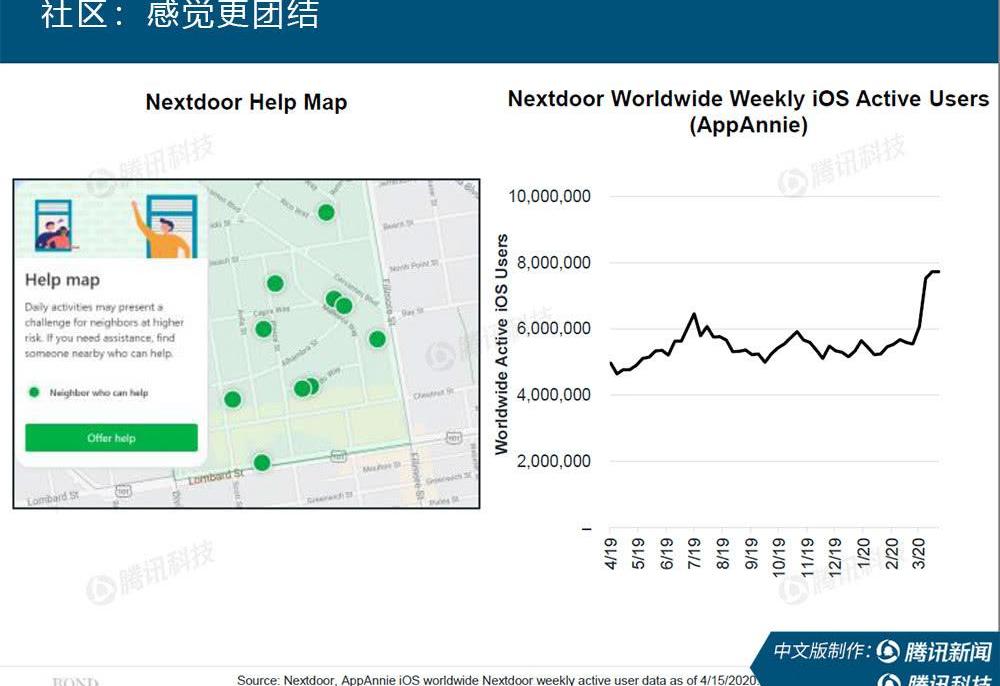Image resolution: width=1000 pixels, height=686 pixels.
Task: Click the '7/19' x-axis label
Action: pos(694,553)
